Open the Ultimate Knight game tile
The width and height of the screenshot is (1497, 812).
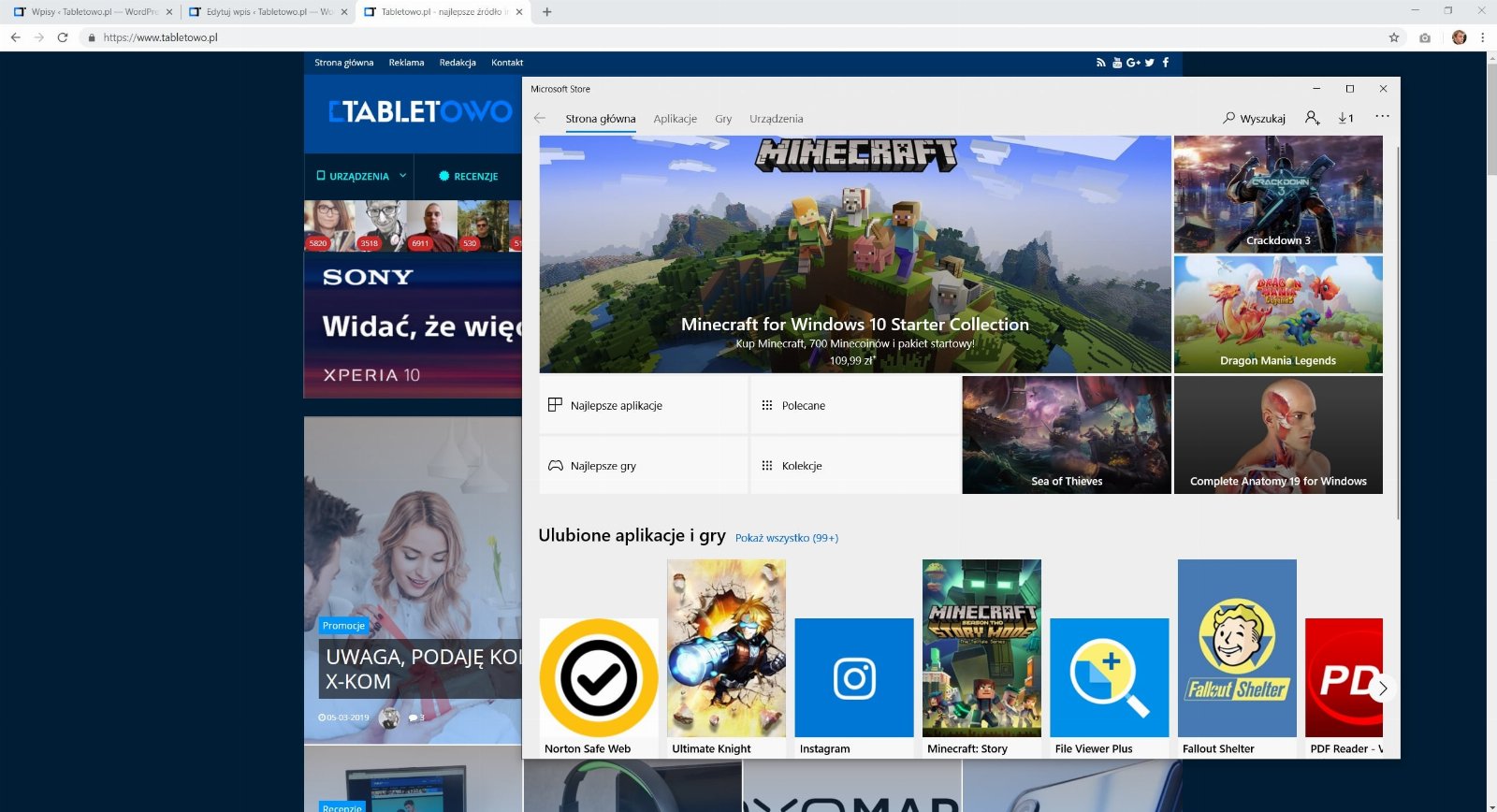coord(726,659)
